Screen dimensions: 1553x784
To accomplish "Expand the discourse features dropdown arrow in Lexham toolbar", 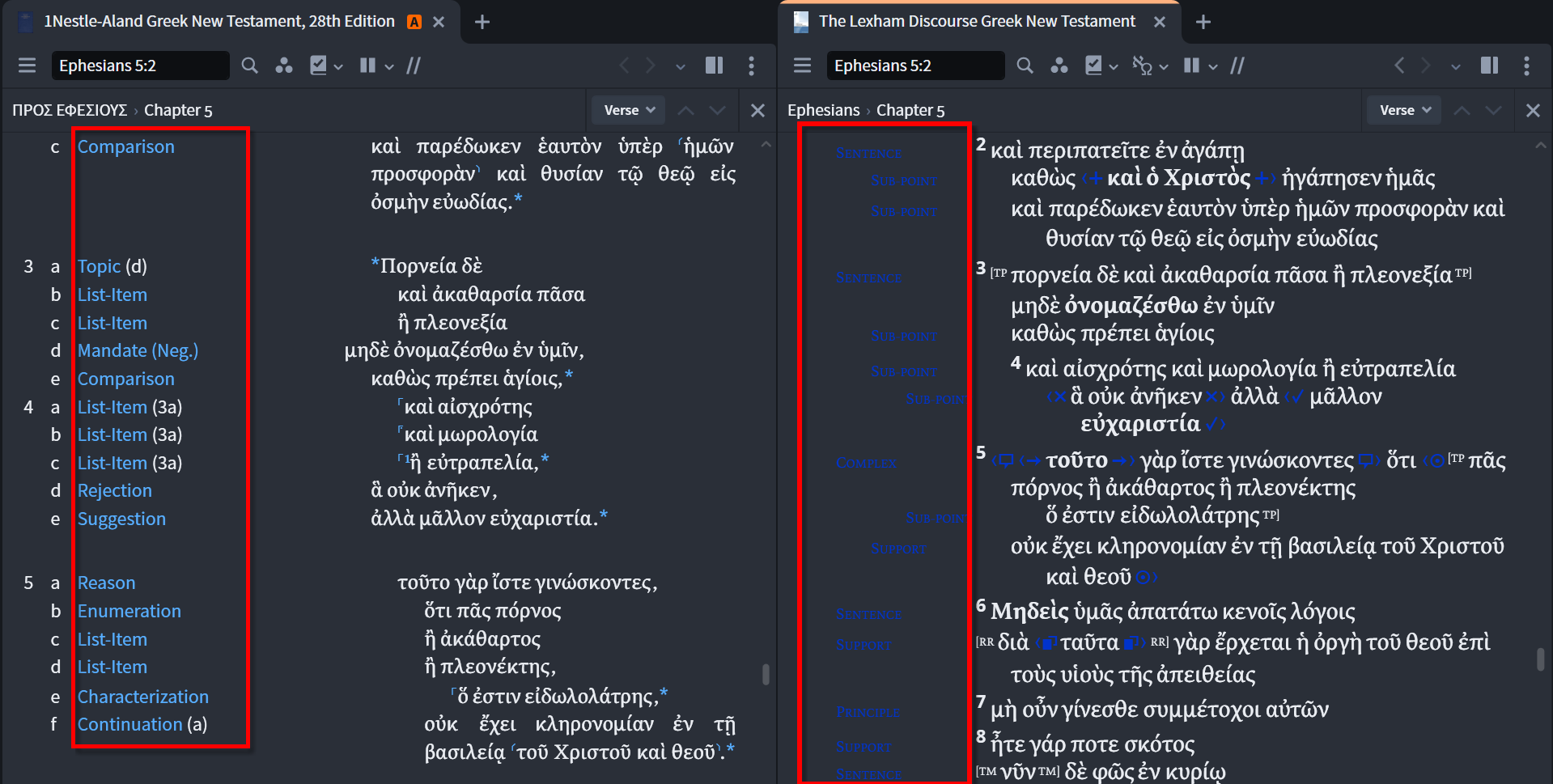I will [1164, 66].
